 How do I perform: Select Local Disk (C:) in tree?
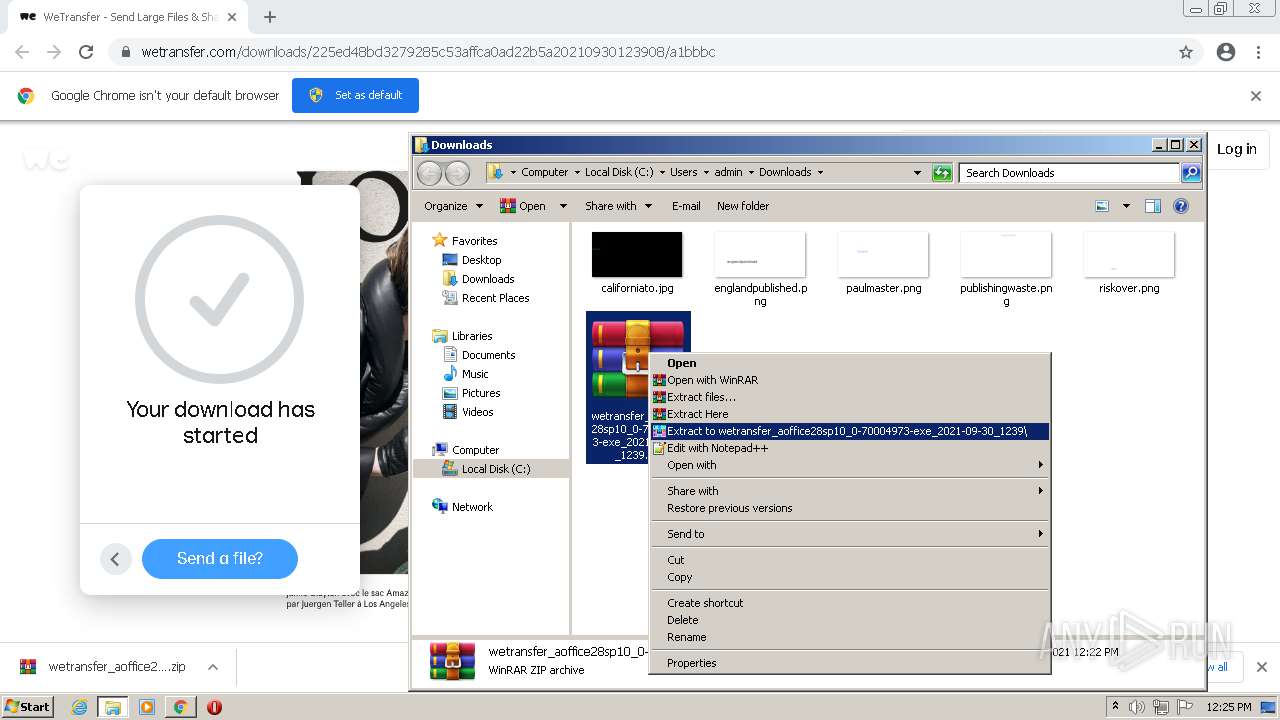[x=495, y=469]
